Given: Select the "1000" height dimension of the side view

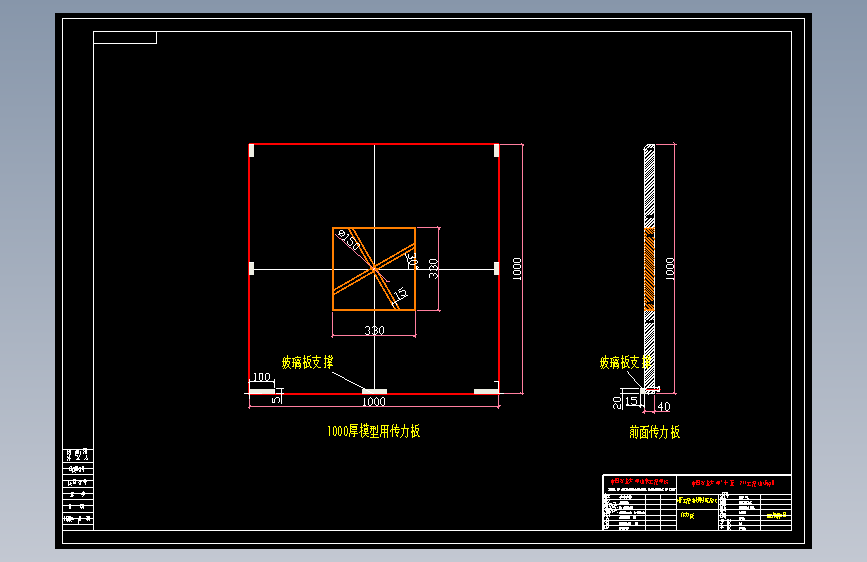Looking at the screenshot, I should [x=670, y=269].
